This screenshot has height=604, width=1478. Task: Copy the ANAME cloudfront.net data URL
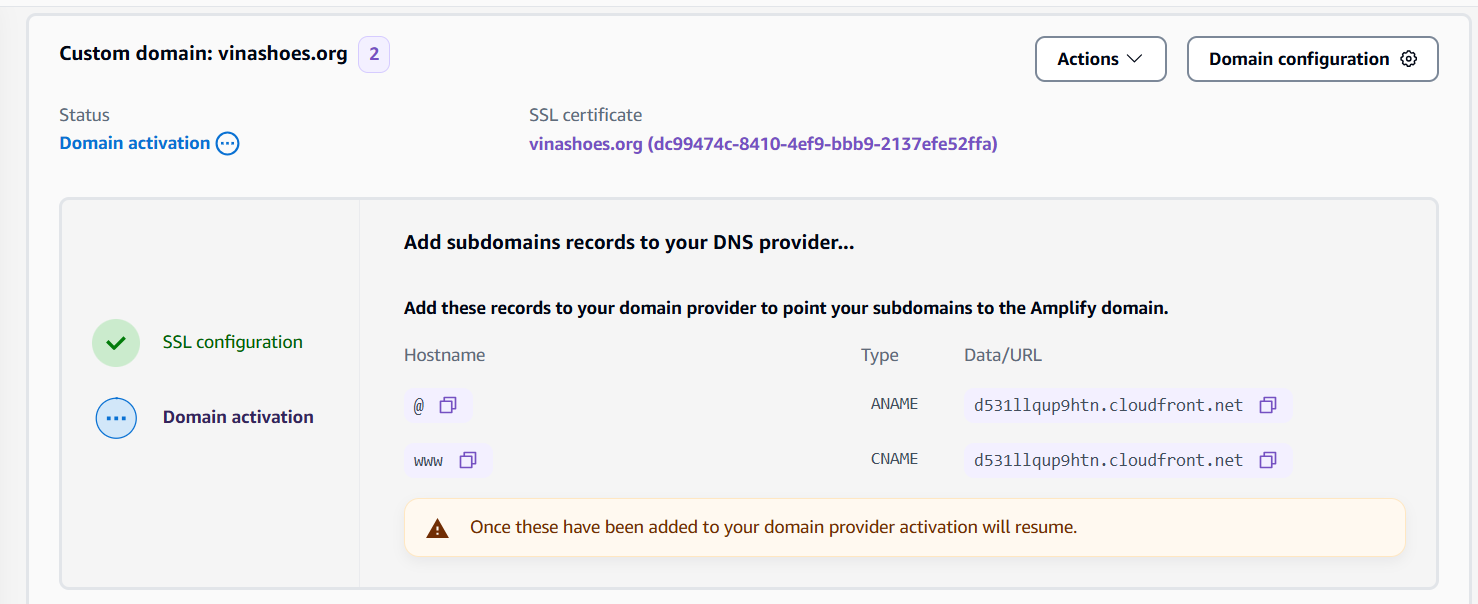click(x=1268, y=404)
